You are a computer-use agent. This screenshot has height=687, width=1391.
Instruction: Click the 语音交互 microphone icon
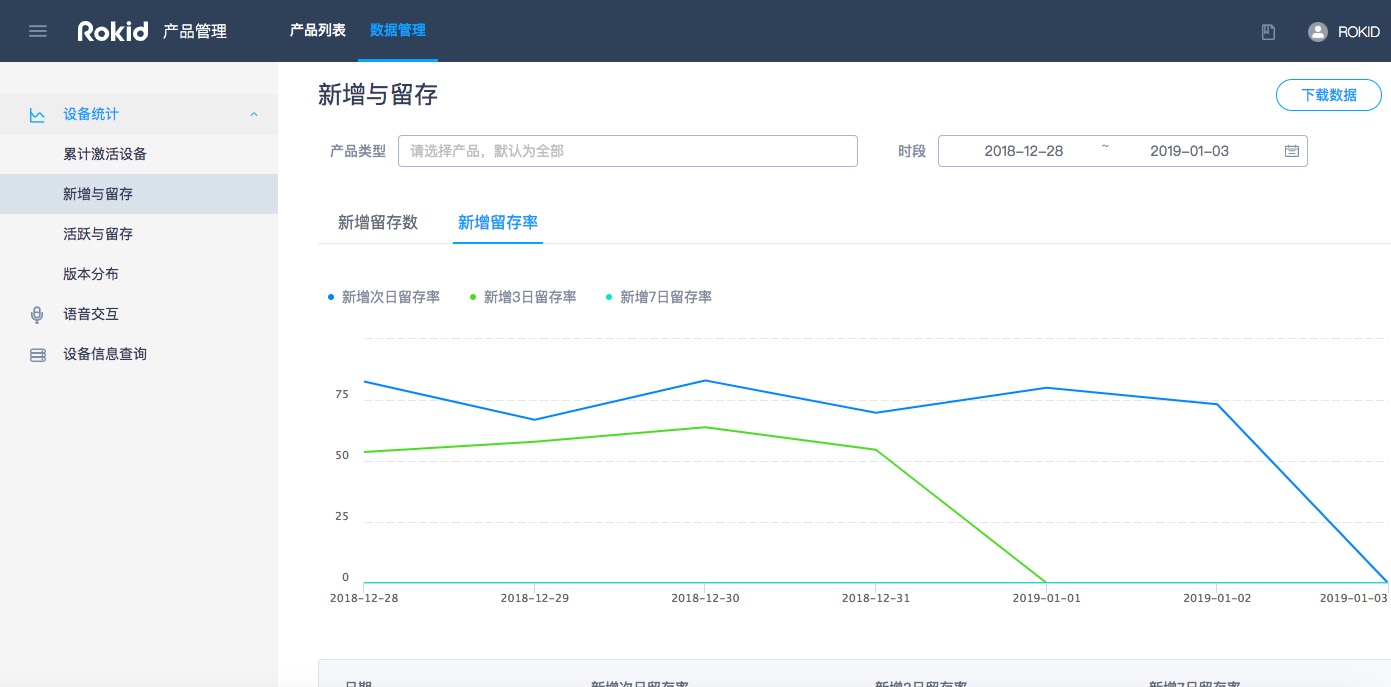click(x=37, y=315)
